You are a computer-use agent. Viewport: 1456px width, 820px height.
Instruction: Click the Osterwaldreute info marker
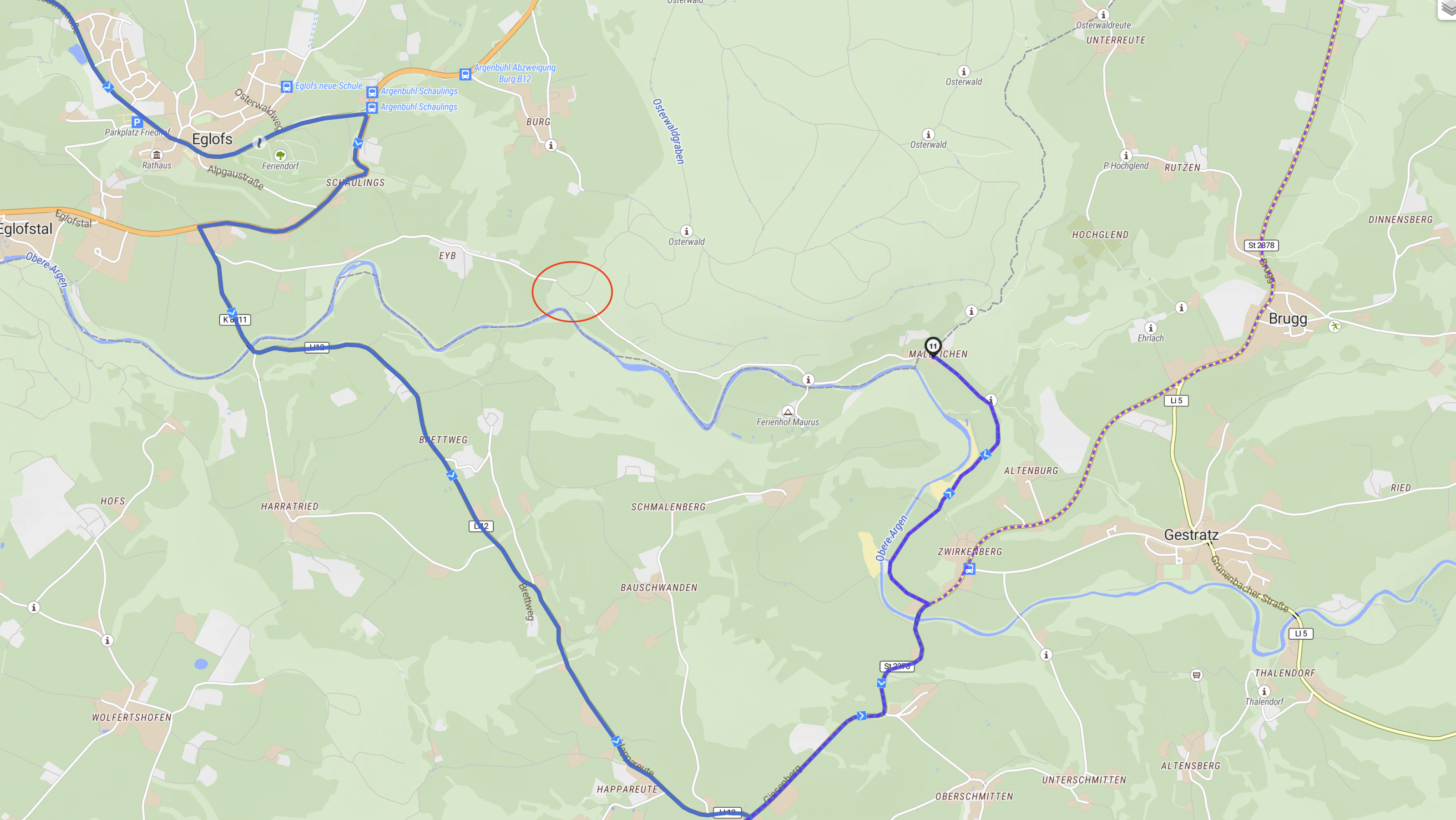click(x=1103, y=15)
